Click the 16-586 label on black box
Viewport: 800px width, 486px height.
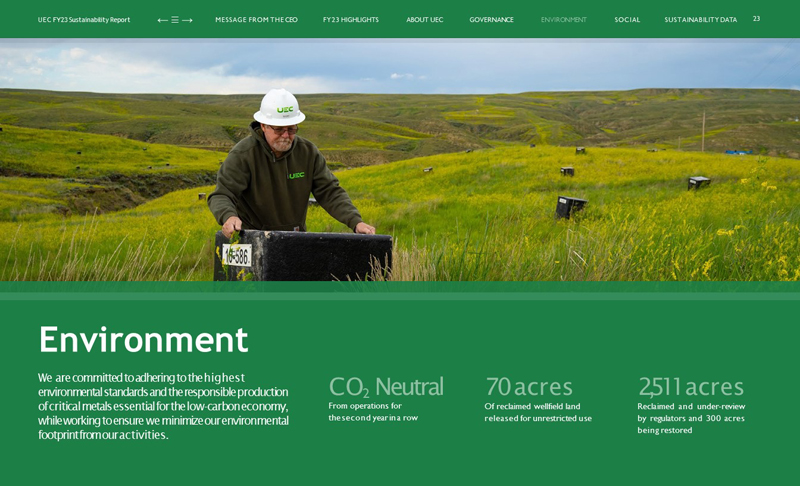coord(237,256)
